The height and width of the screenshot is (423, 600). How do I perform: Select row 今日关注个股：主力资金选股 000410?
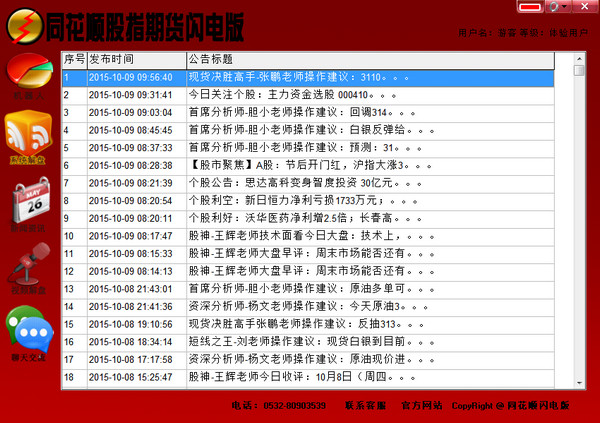pyautogui.click(x=308, y=95)
